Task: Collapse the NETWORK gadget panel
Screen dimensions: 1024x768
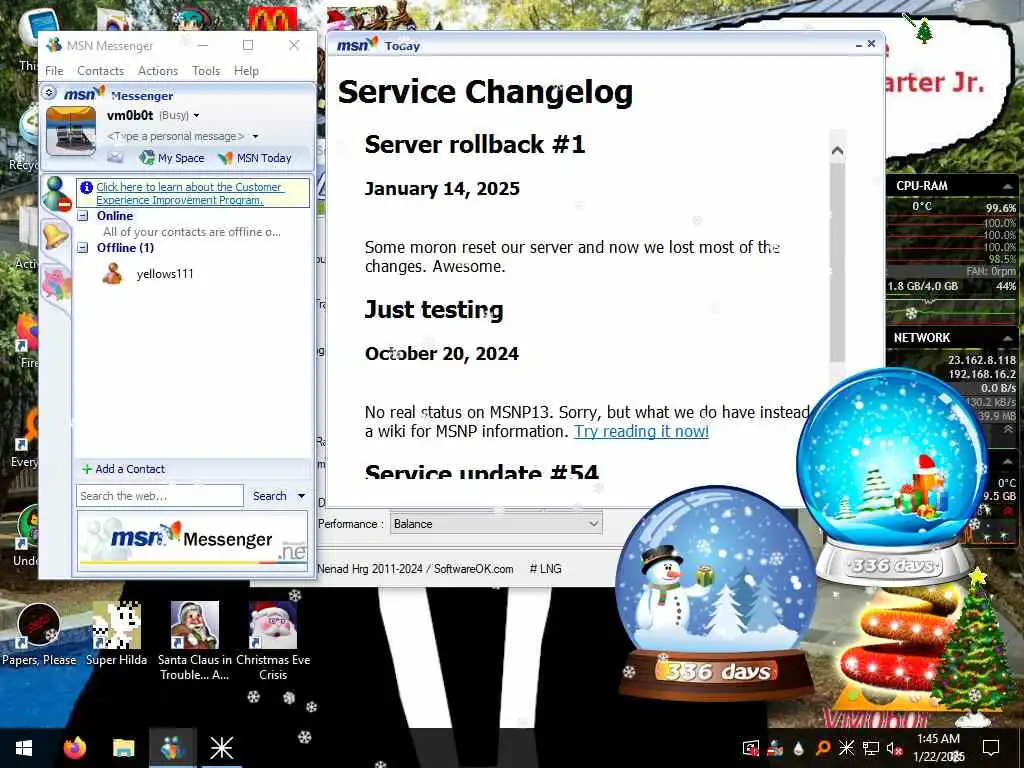Action: (1007, 338)
